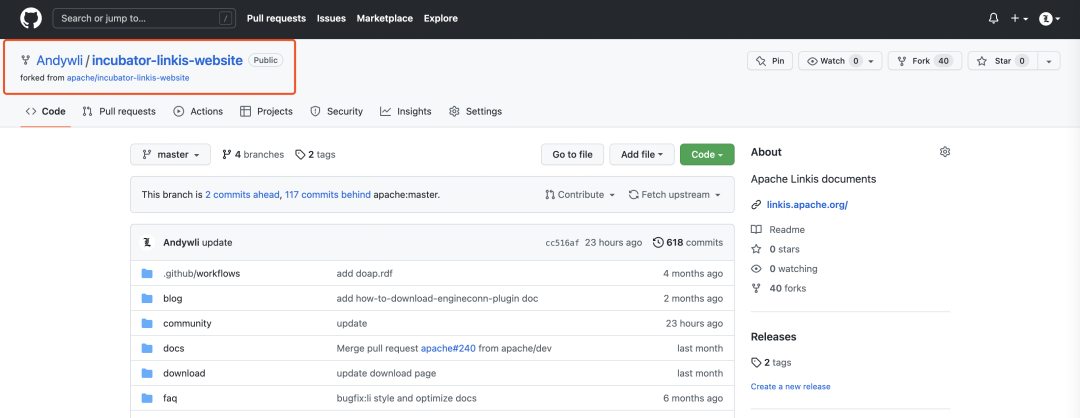Switch to the Pull requests tab
Viewport: 1080px width, 418px height.
(119, 111)
